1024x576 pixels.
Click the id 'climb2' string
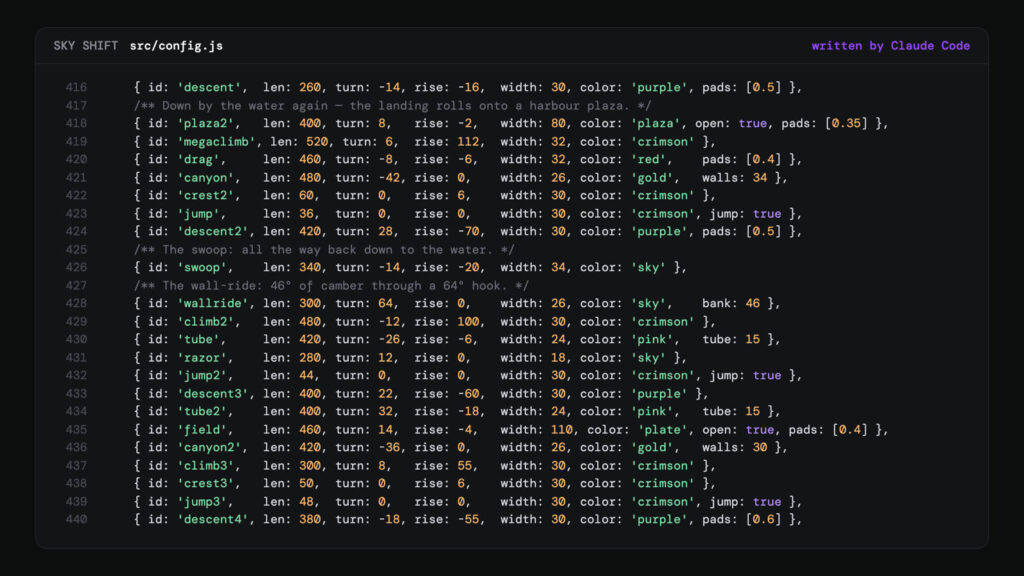(x=205, y=321)
